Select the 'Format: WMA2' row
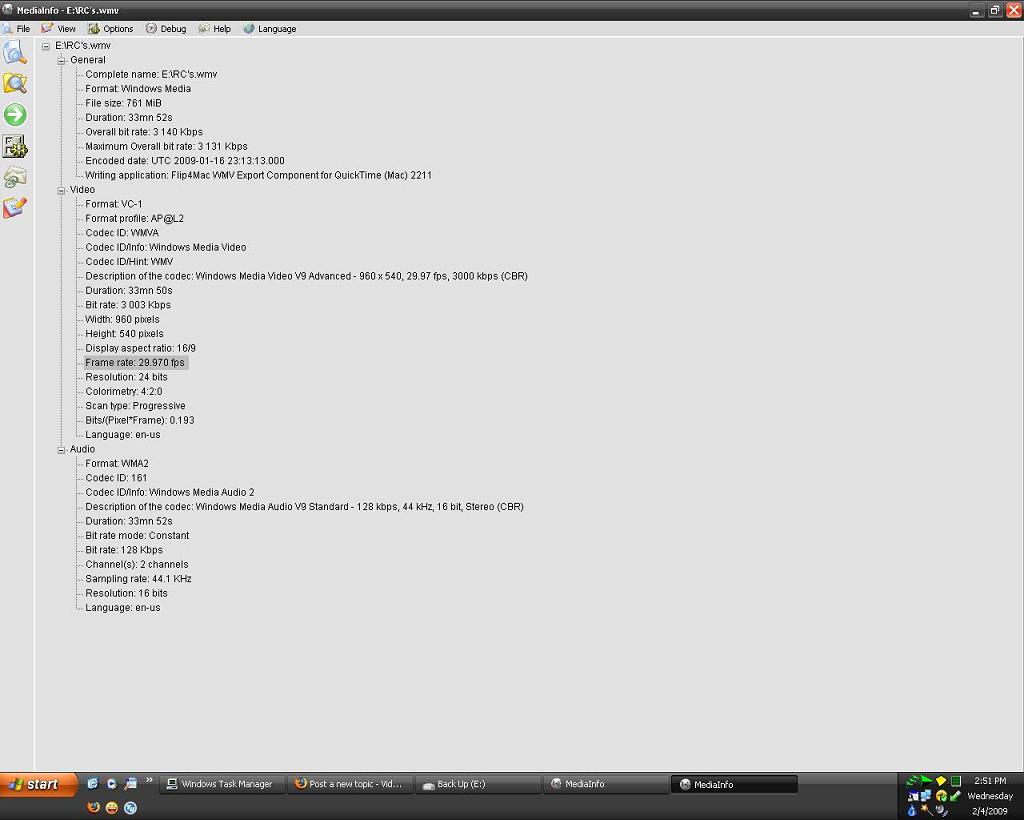The image size is (1024, 820). click(117, 464)
